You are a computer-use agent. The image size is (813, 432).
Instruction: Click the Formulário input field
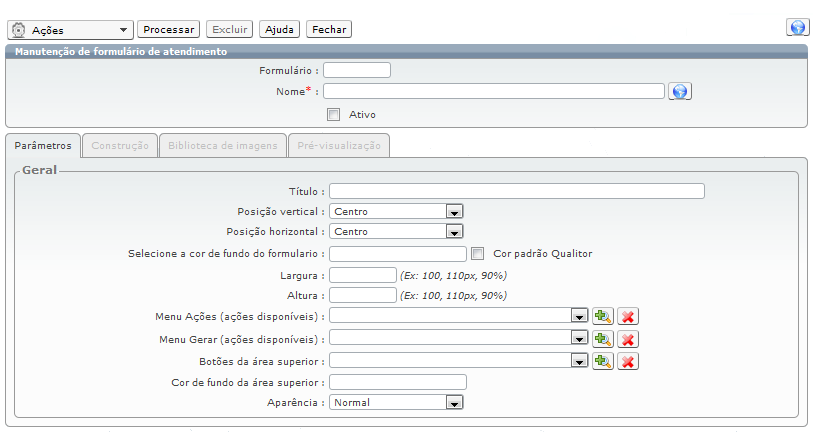coord(357,70)
